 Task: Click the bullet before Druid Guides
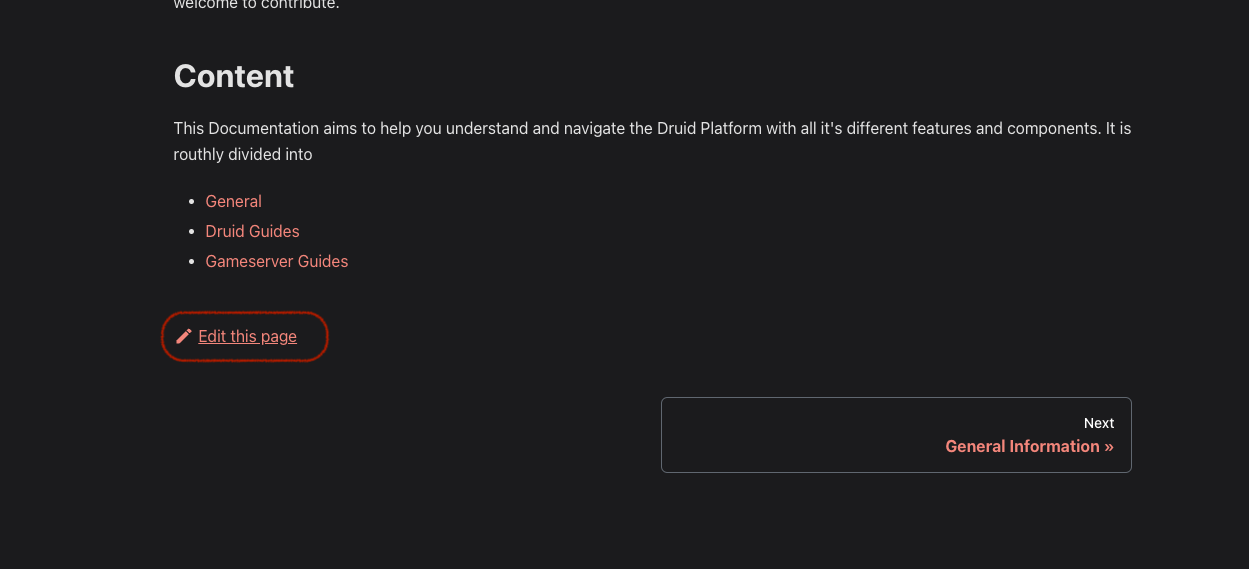point(191,232)
